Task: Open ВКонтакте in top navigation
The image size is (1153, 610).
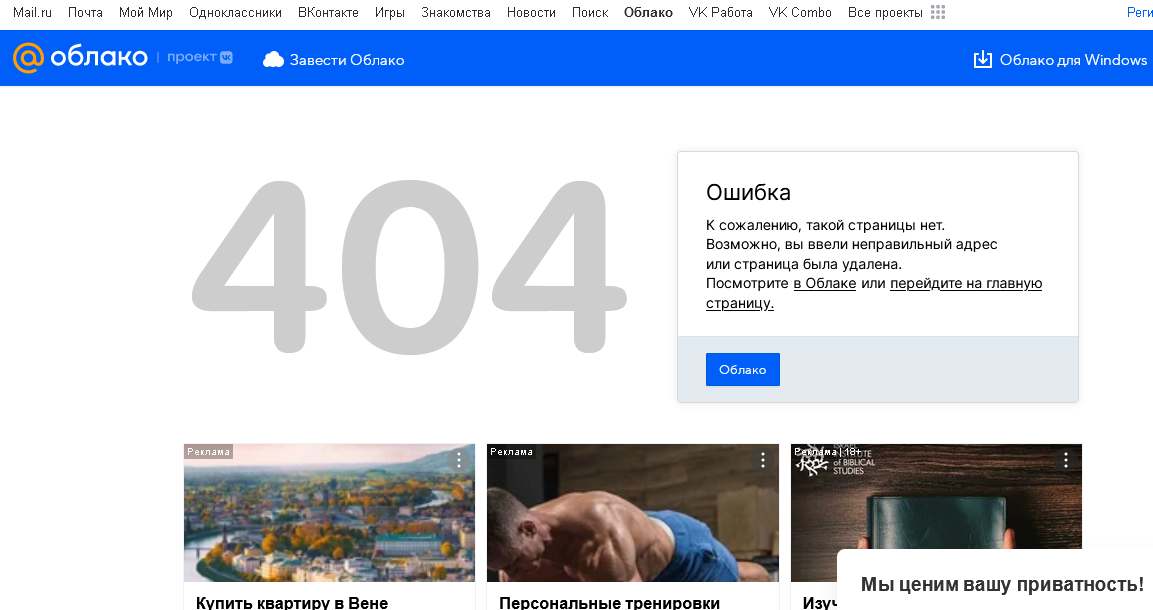Action: click(328, 12)
